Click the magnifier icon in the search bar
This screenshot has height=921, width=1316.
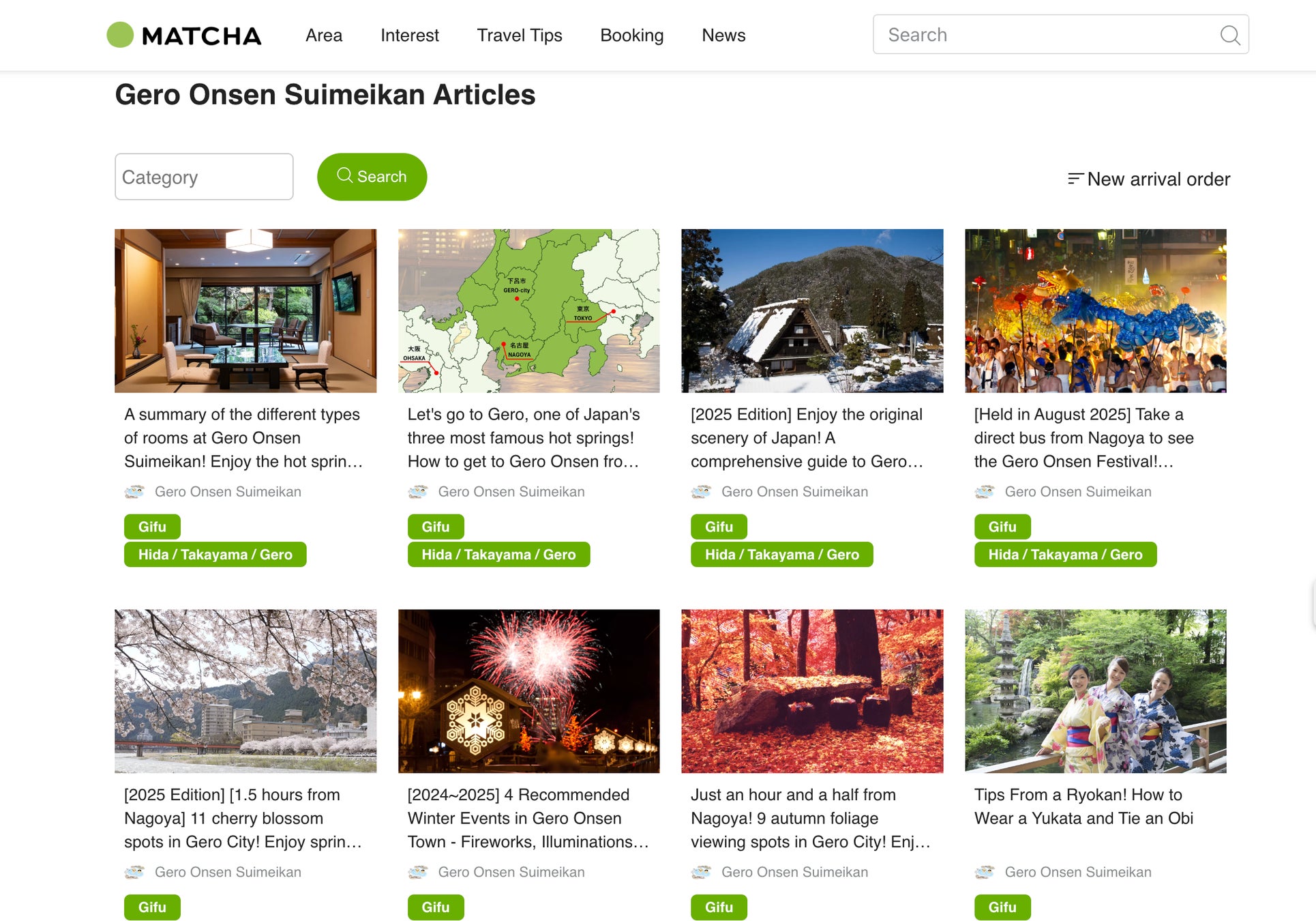coord(1229,35)
